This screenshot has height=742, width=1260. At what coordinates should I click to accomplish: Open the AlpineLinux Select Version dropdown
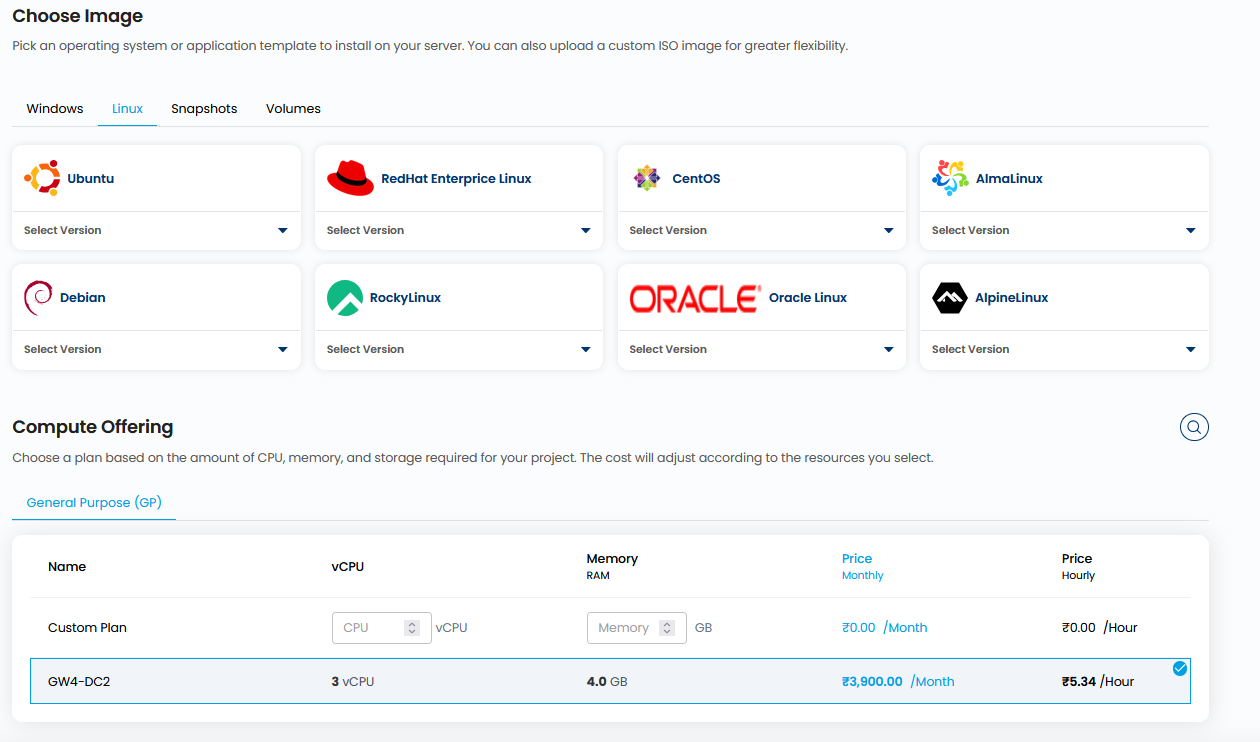pos(1064,349)
